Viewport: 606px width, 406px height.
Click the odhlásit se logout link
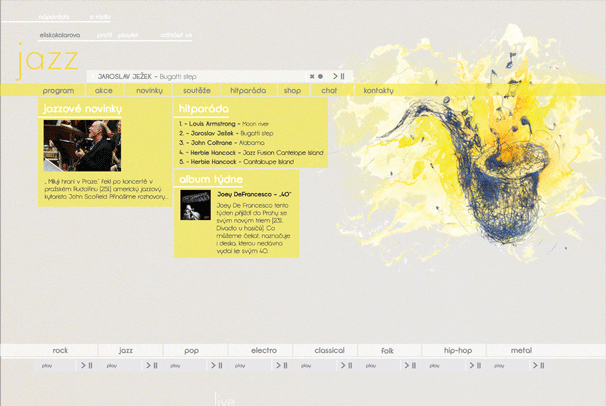click(176, 35)
